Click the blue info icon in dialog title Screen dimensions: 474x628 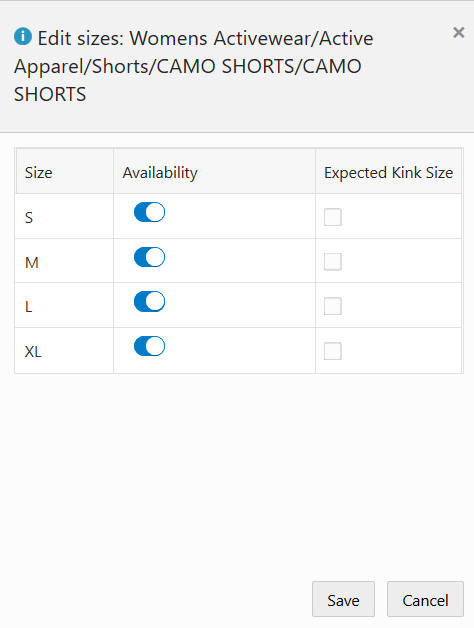click(23, 36)
